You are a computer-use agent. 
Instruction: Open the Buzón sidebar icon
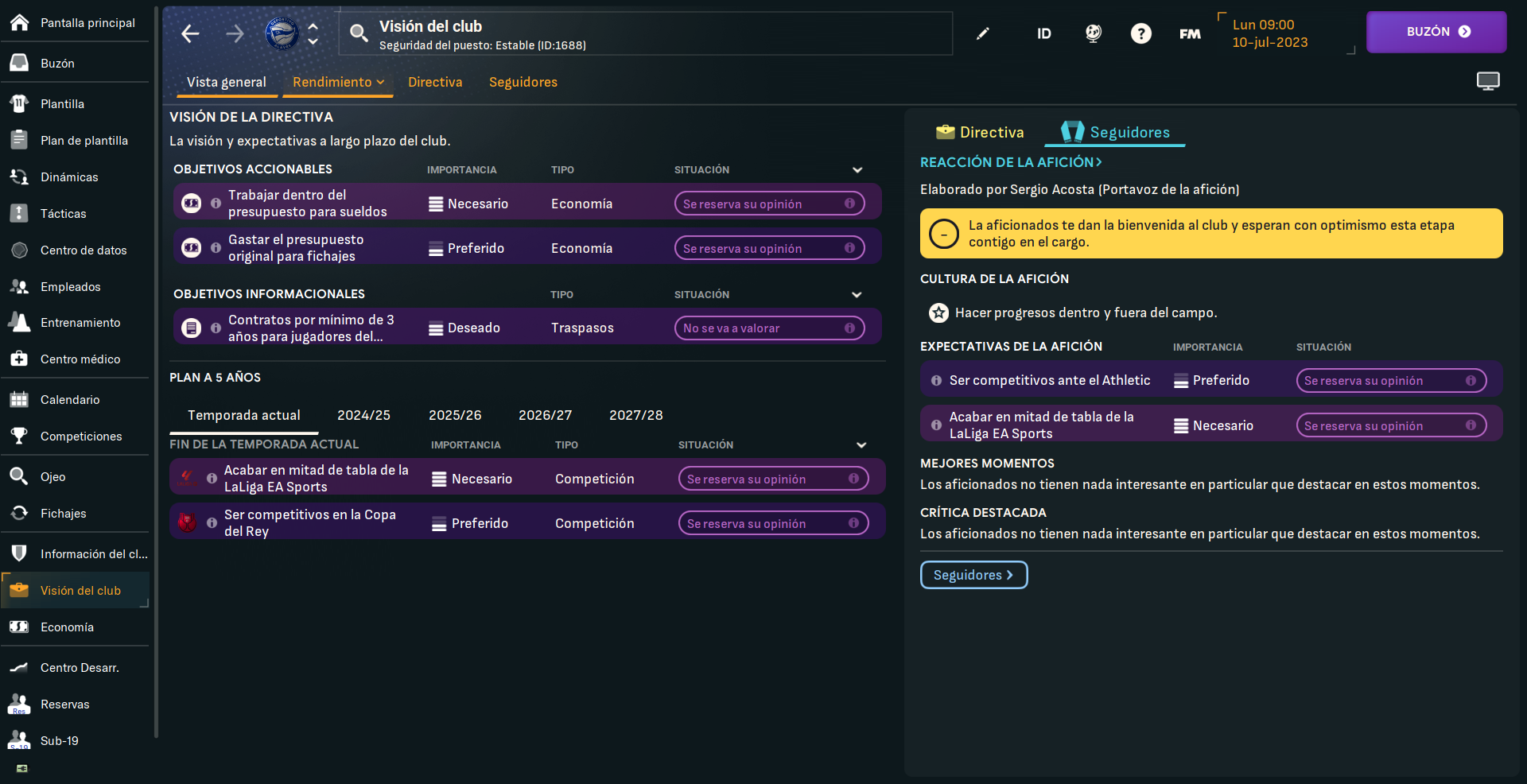[x=19, y=63]
